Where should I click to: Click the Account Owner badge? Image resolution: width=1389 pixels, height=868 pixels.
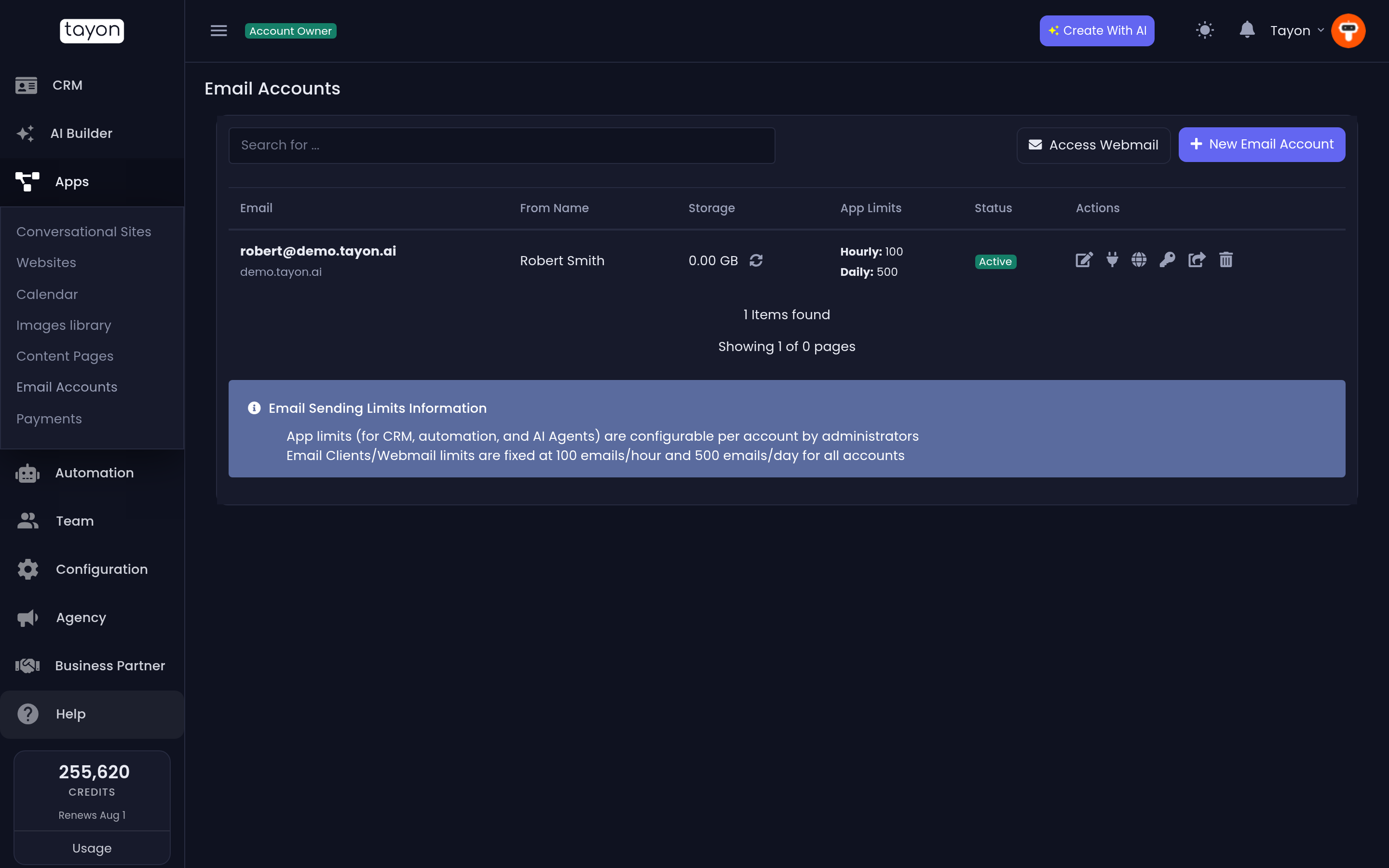click(290, 31)
